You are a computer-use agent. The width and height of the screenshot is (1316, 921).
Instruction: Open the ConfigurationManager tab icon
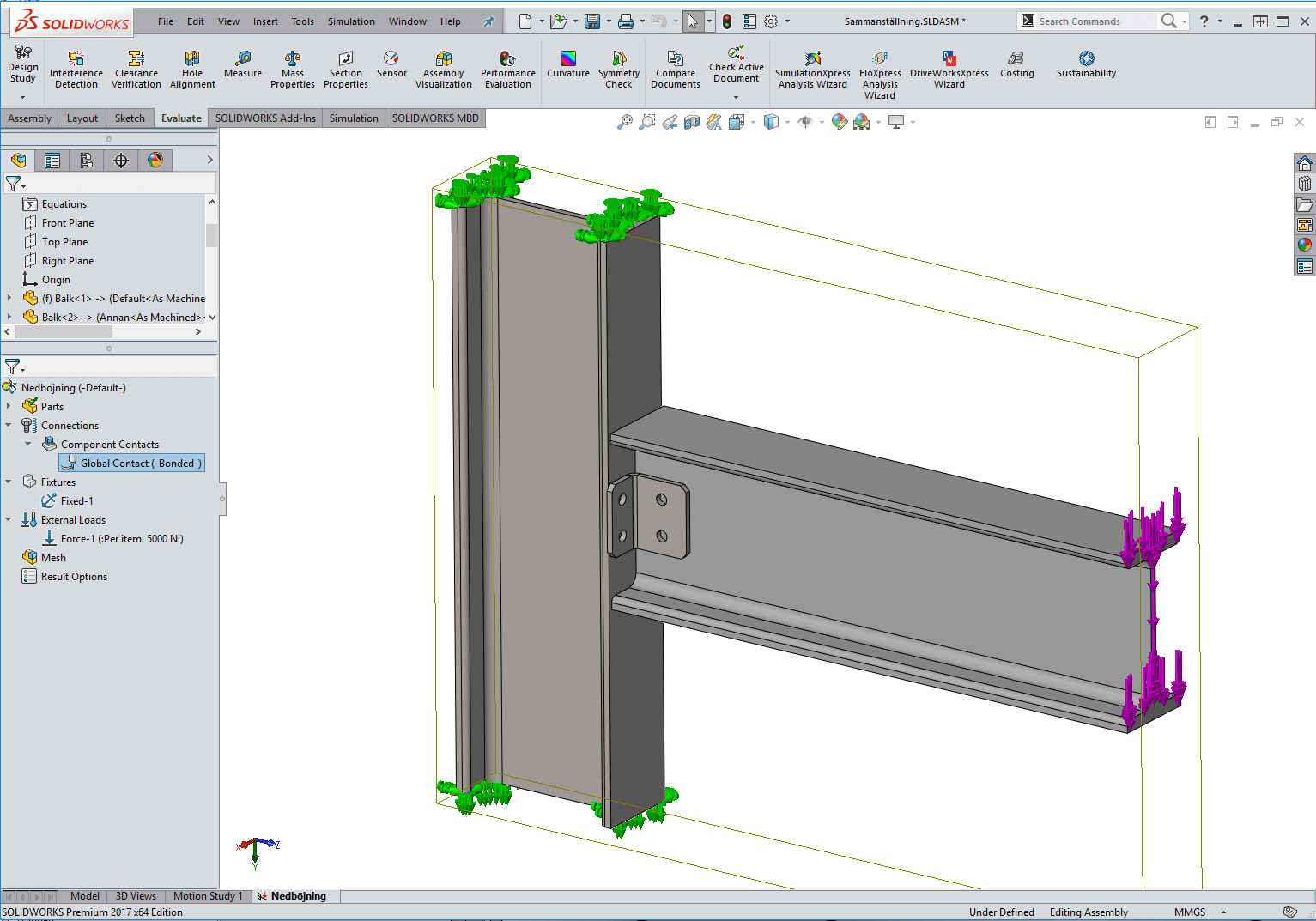click(x=87, y=161)
